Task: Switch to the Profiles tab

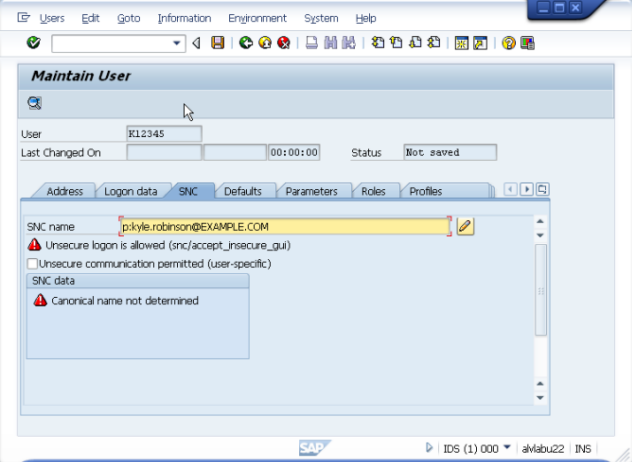Action: click(x=426, y=191)
